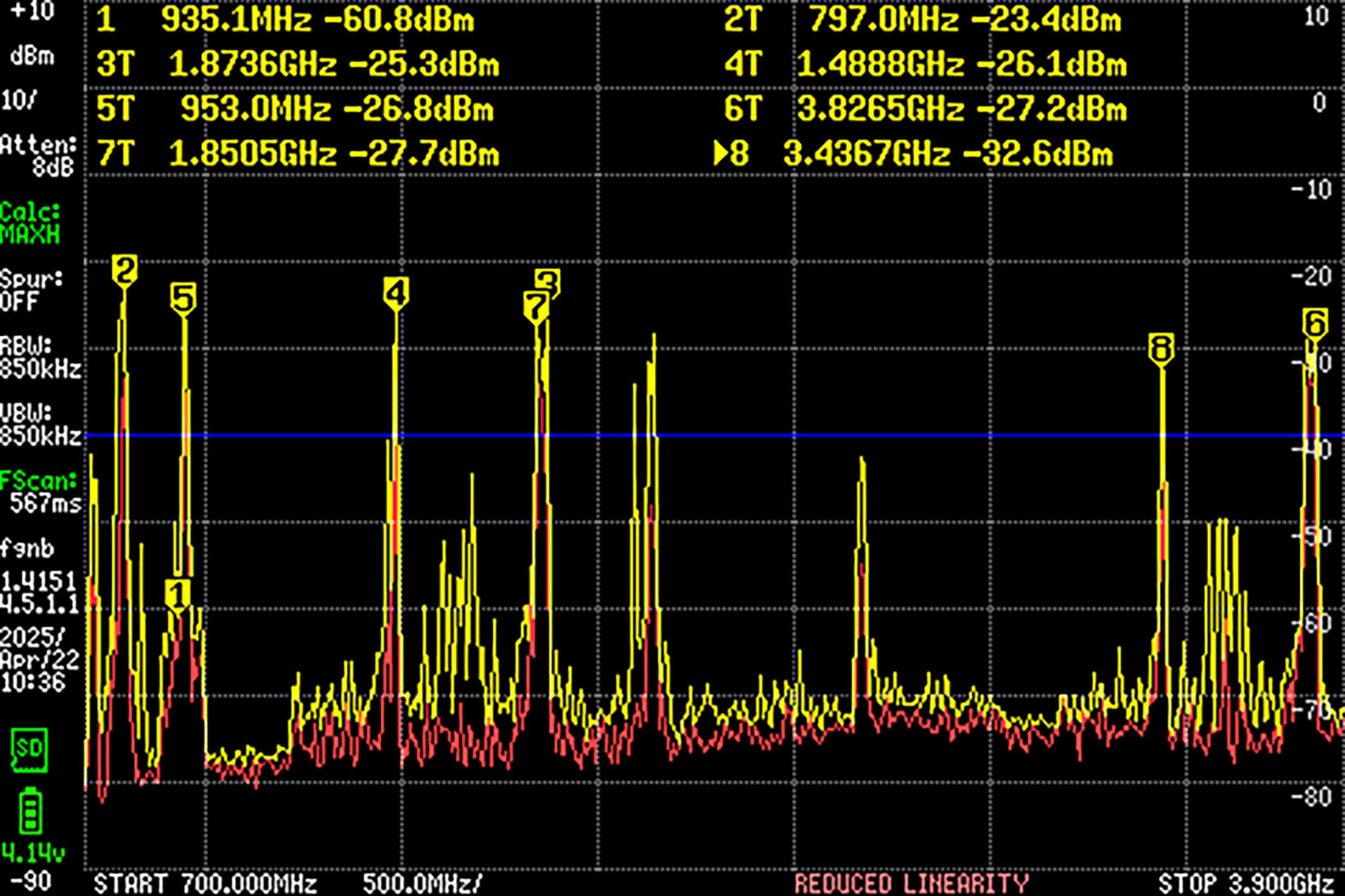
Task: Adjust the blue trigger level line
Action: click(x=787, y=434)
